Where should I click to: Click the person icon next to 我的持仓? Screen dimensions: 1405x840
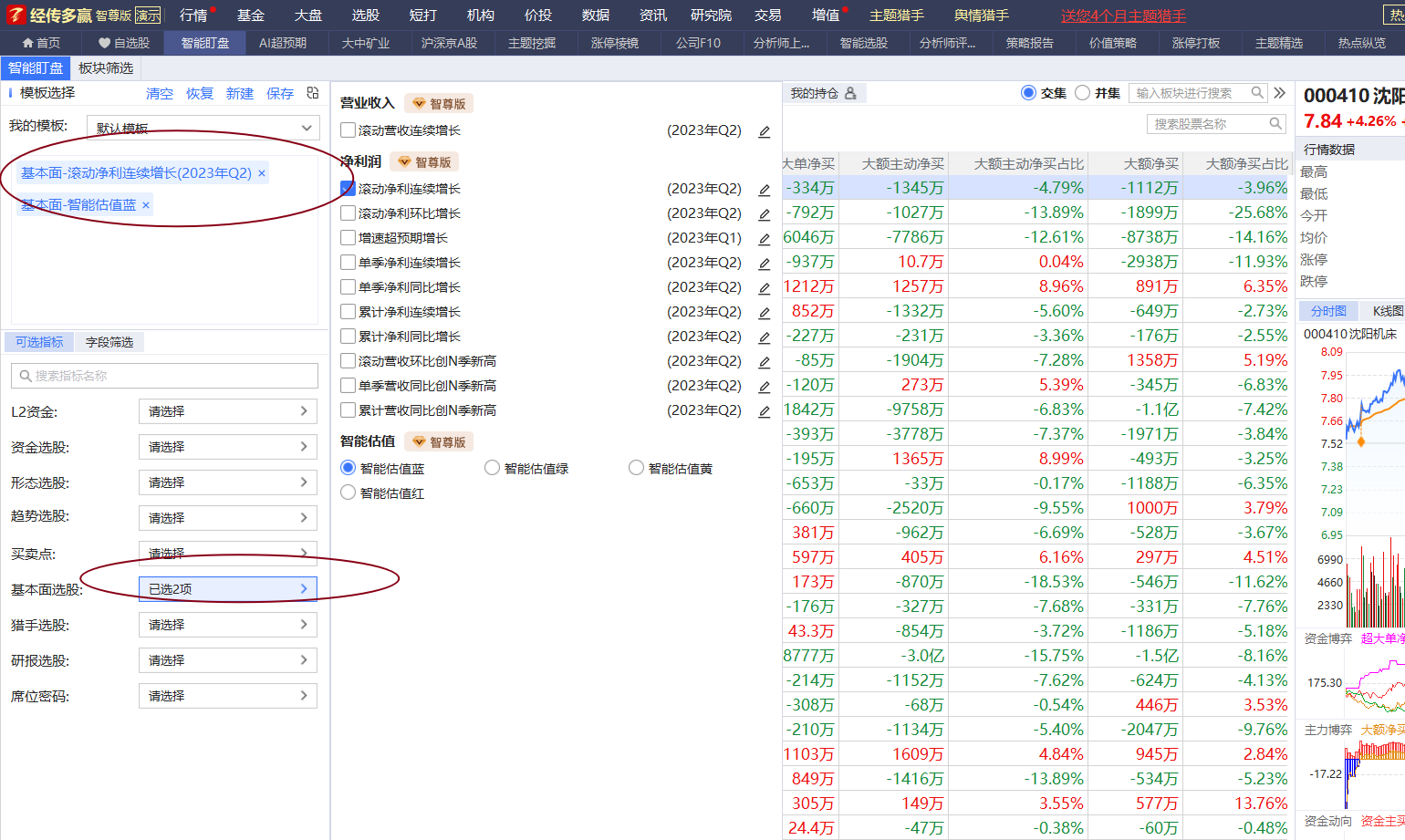(850, 93)
